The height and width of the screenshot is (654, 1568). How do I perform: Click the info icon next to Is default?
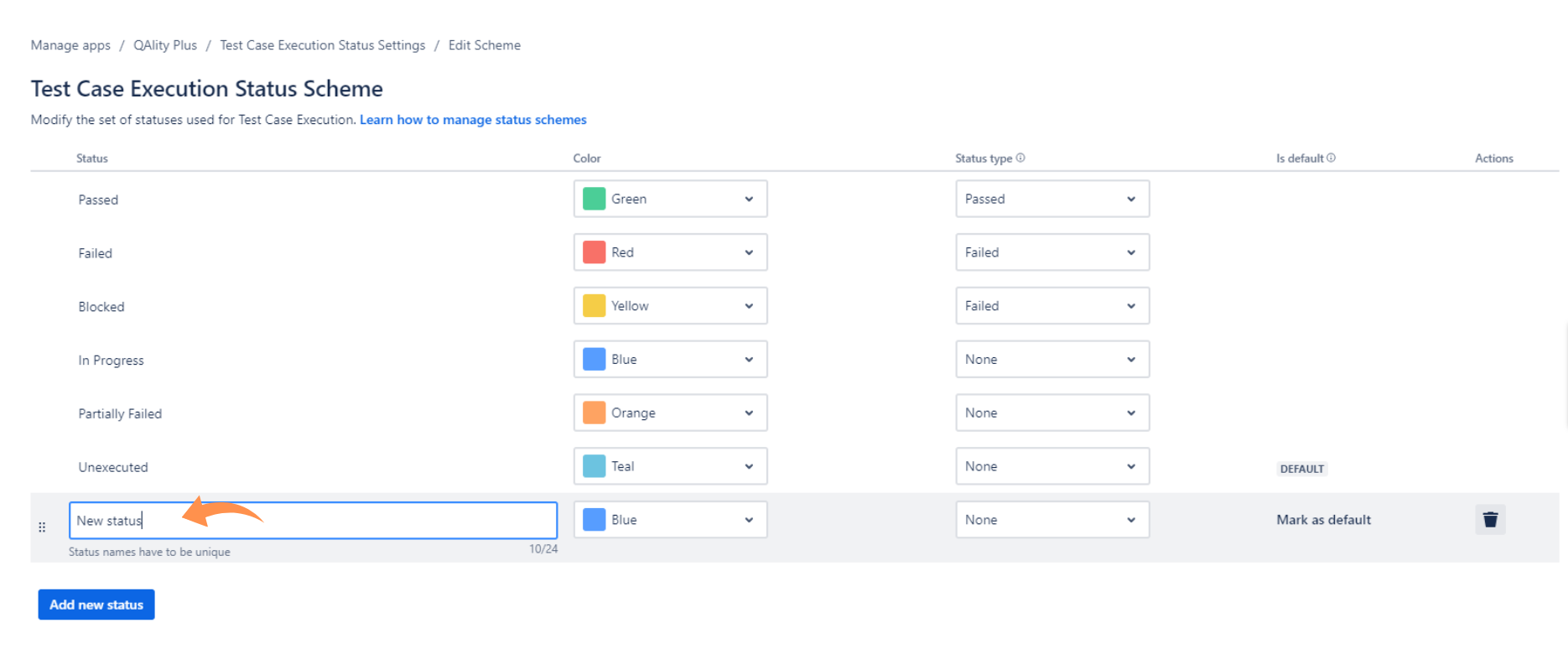click(1331, 158)
